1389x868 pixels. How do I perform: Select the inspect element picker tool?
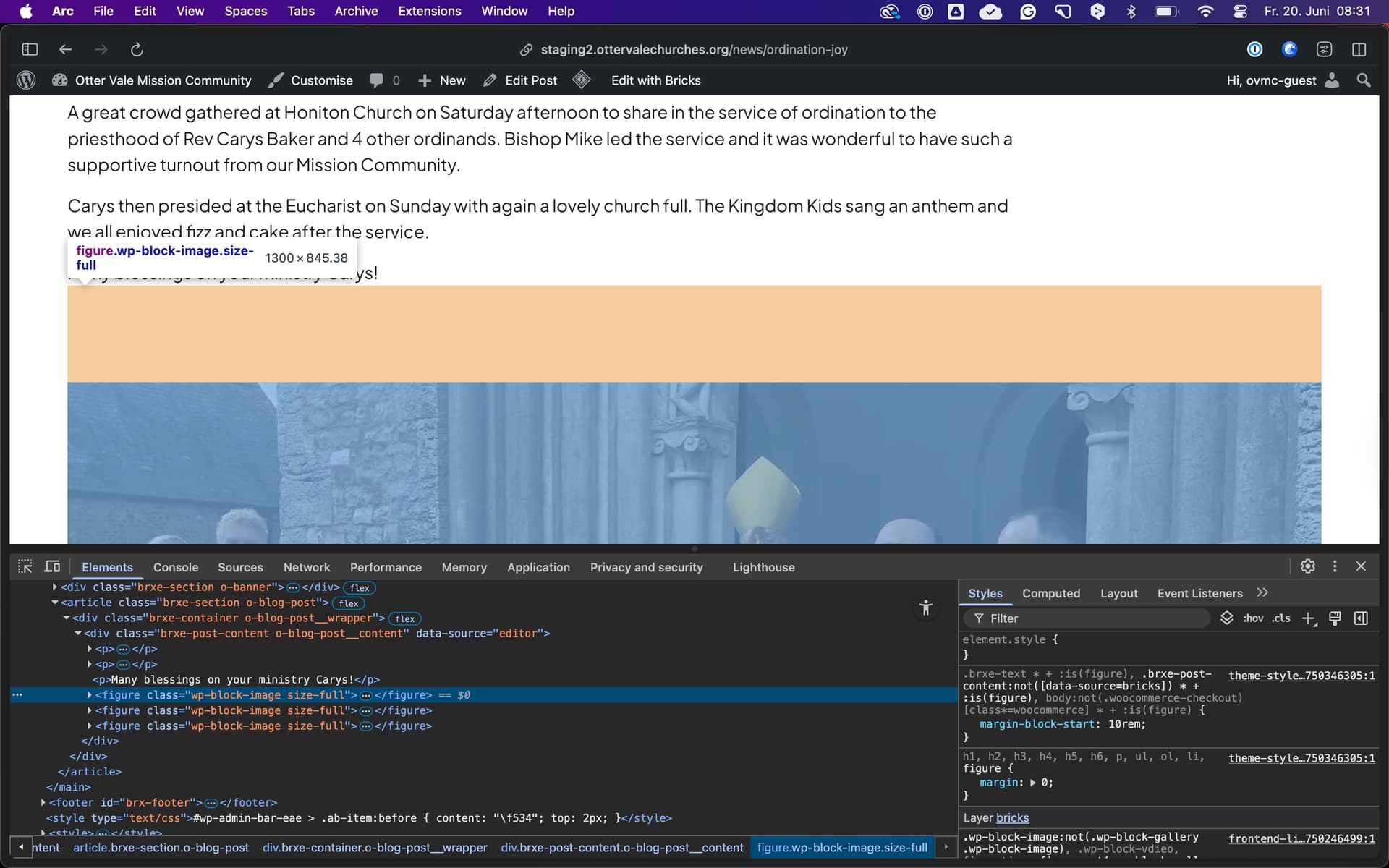coord(25,566)
